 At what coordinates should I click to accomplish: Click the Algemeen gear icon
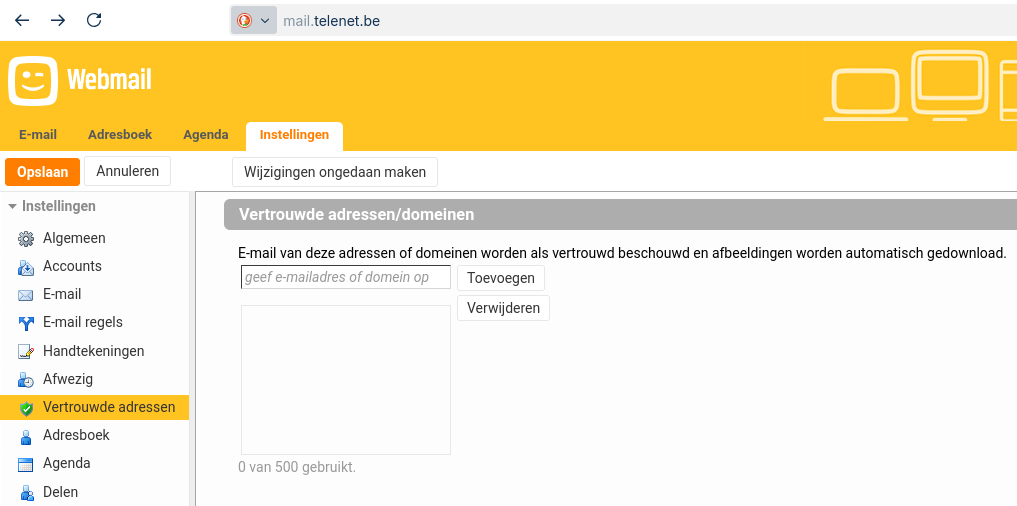point(26,239)
